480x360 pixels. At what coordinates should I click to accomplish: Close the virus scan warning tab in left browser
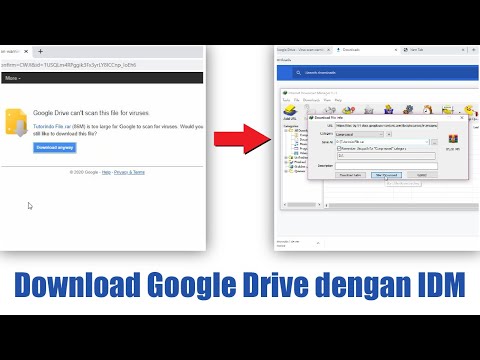pos(26,51)
